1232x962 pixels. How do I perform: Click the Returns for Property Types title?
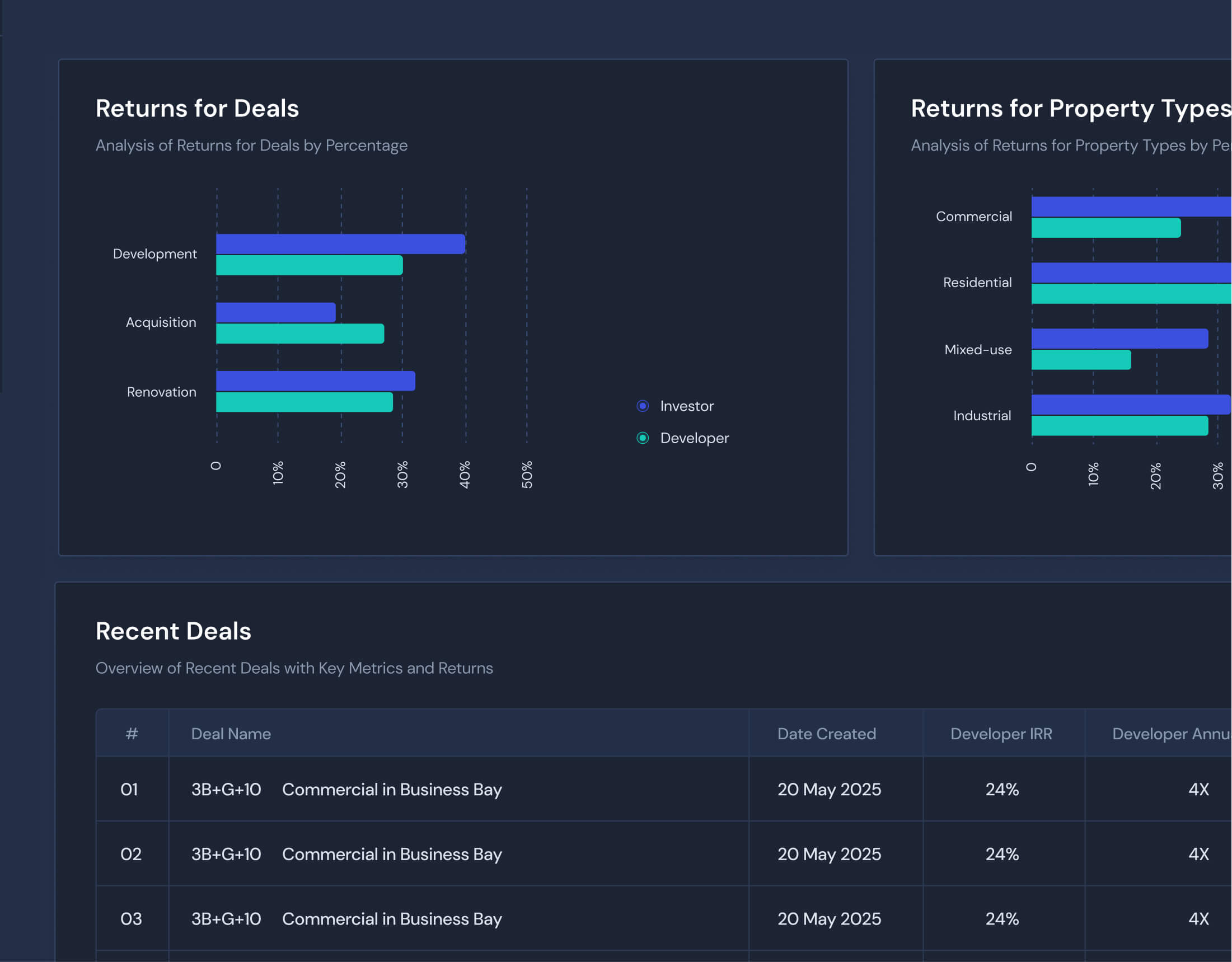pos(1069,108)
